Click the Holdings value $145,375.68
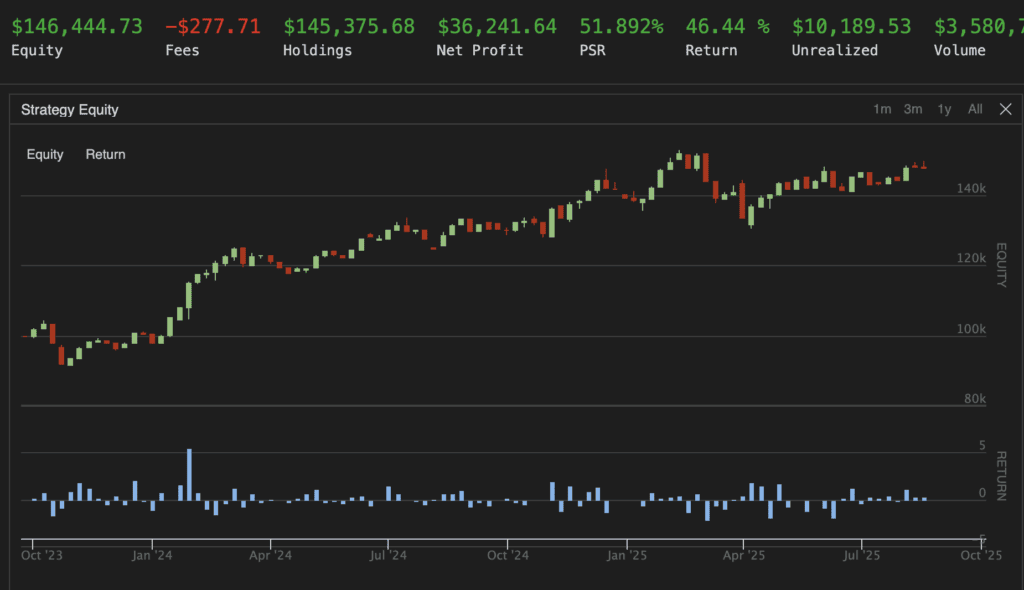The image size is (1024, 590). pyautogui.click(x=349, y=26)
